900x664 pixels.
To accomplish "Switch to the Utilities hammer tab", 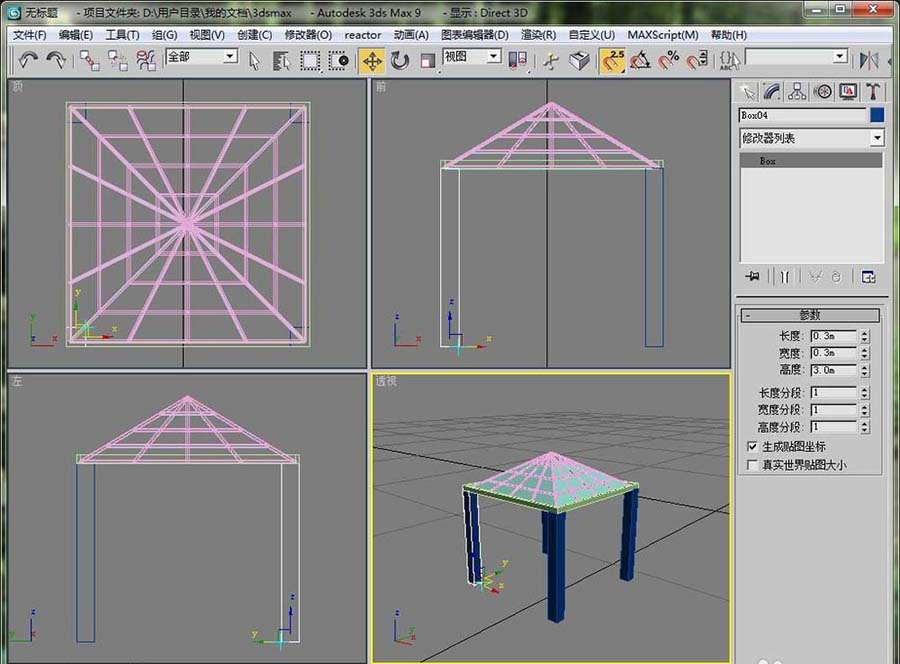I will click(873, 92).
